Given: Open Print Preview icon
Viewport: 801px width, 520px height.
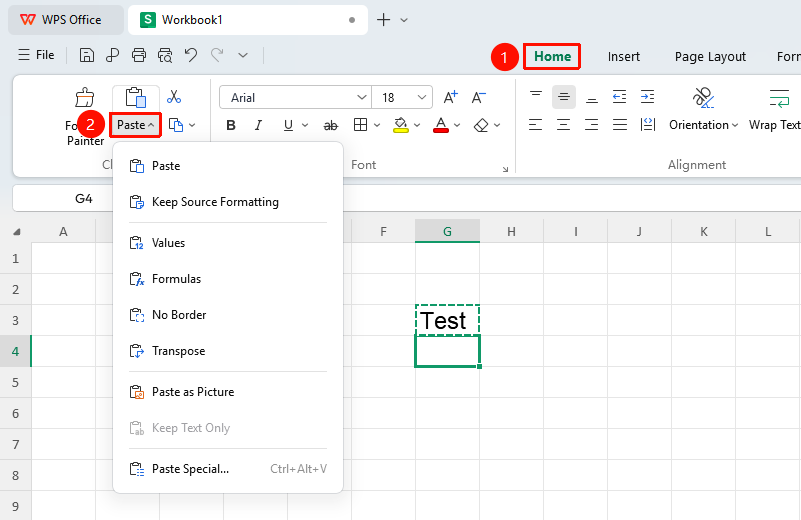Looking at the screenshot, I should pyautogui.click(x=165, y=55).
